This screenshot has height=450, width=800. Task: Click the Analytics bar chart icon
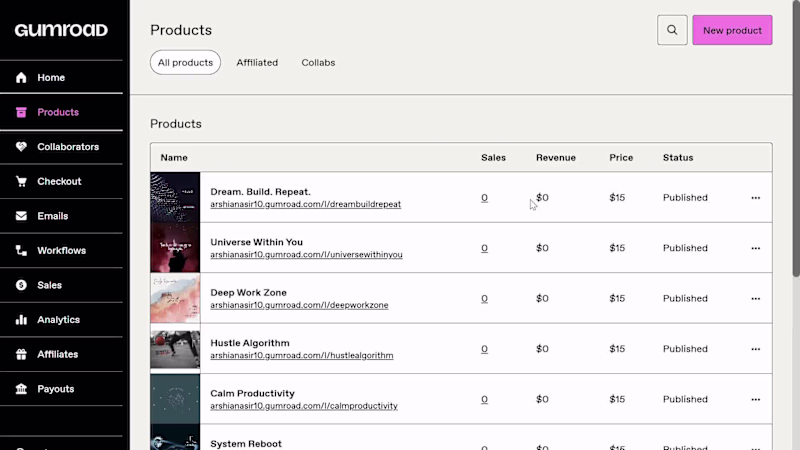coord(21,320)
